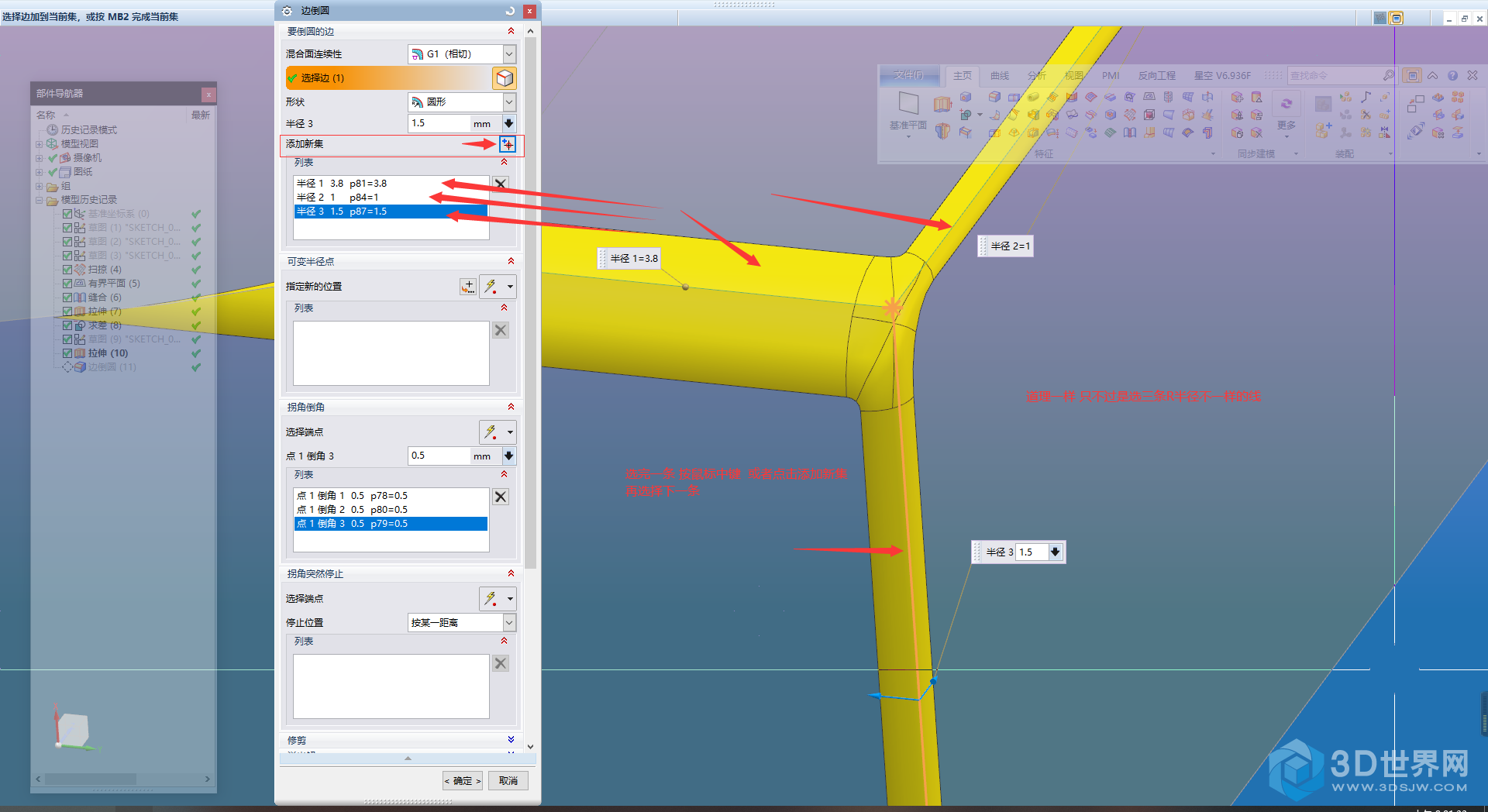Click the 添加新集 add new set icon
Viewport: 1488px width, 812px height.
click(508, 144)
